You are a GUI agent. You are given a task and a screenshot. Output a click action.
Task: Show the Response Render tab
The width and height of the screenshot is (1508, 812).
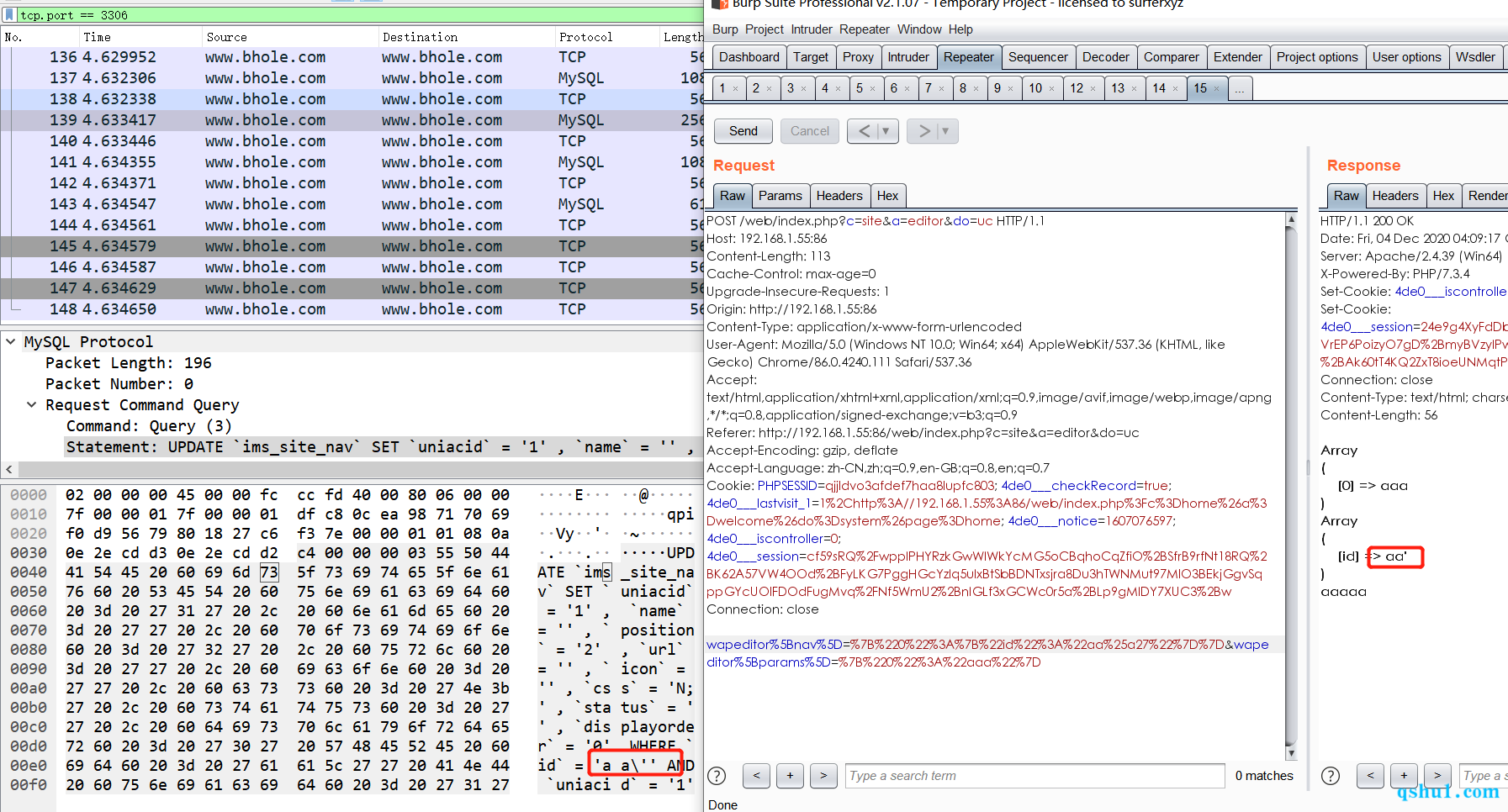1487,196
